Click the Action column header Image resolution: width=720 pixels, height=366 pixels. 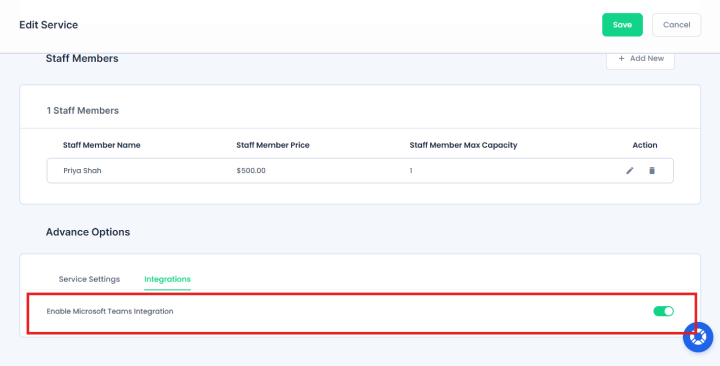coord(645,145)
